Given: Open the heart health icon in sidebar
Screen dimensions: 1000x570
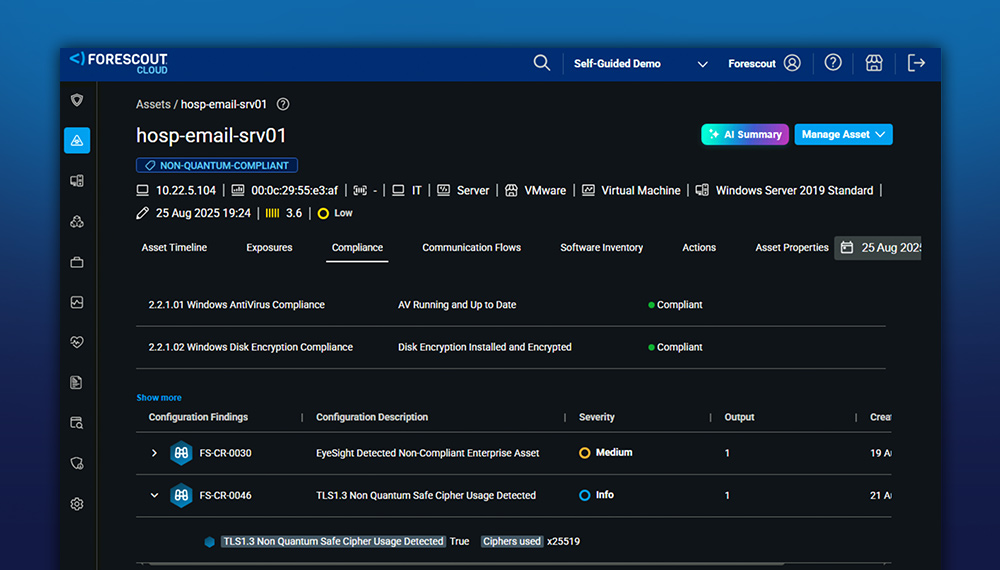Looking at the screenshot, I should 77,342.
